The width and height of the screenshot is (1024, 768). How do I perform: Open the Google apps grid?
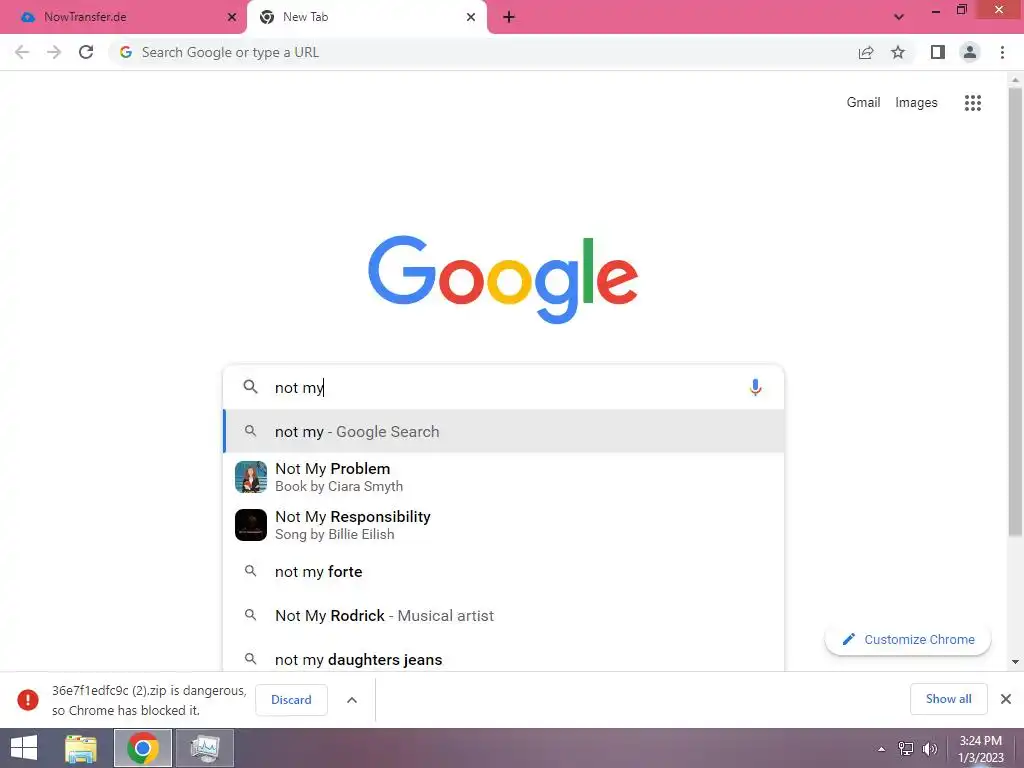[973, 103]
